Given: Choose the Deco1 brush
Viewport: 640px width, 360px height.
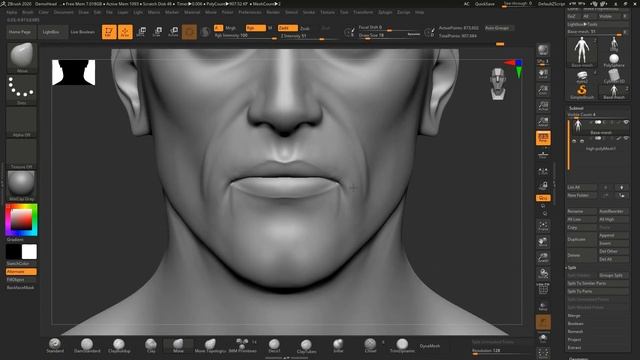Looking at the screenshot, I should click(x=274, y=345).
